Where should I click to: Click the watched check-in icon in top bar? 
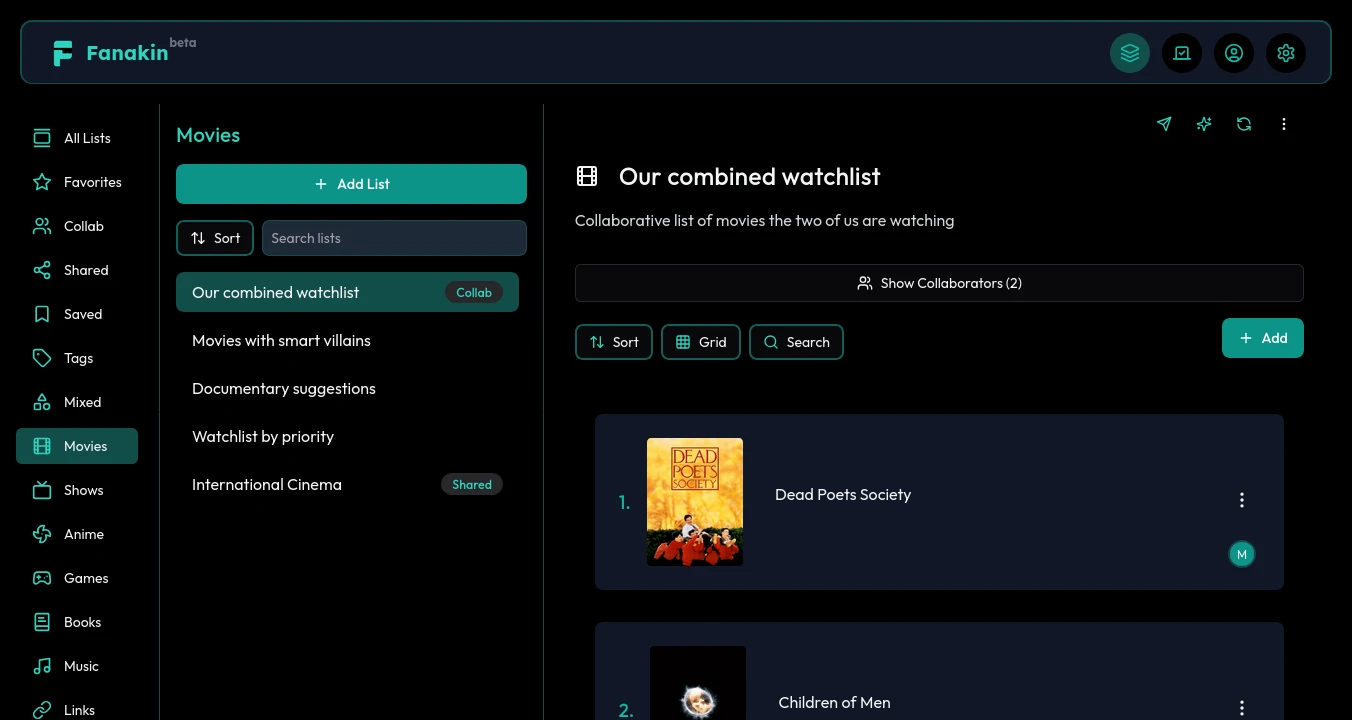pos(1182,53)
